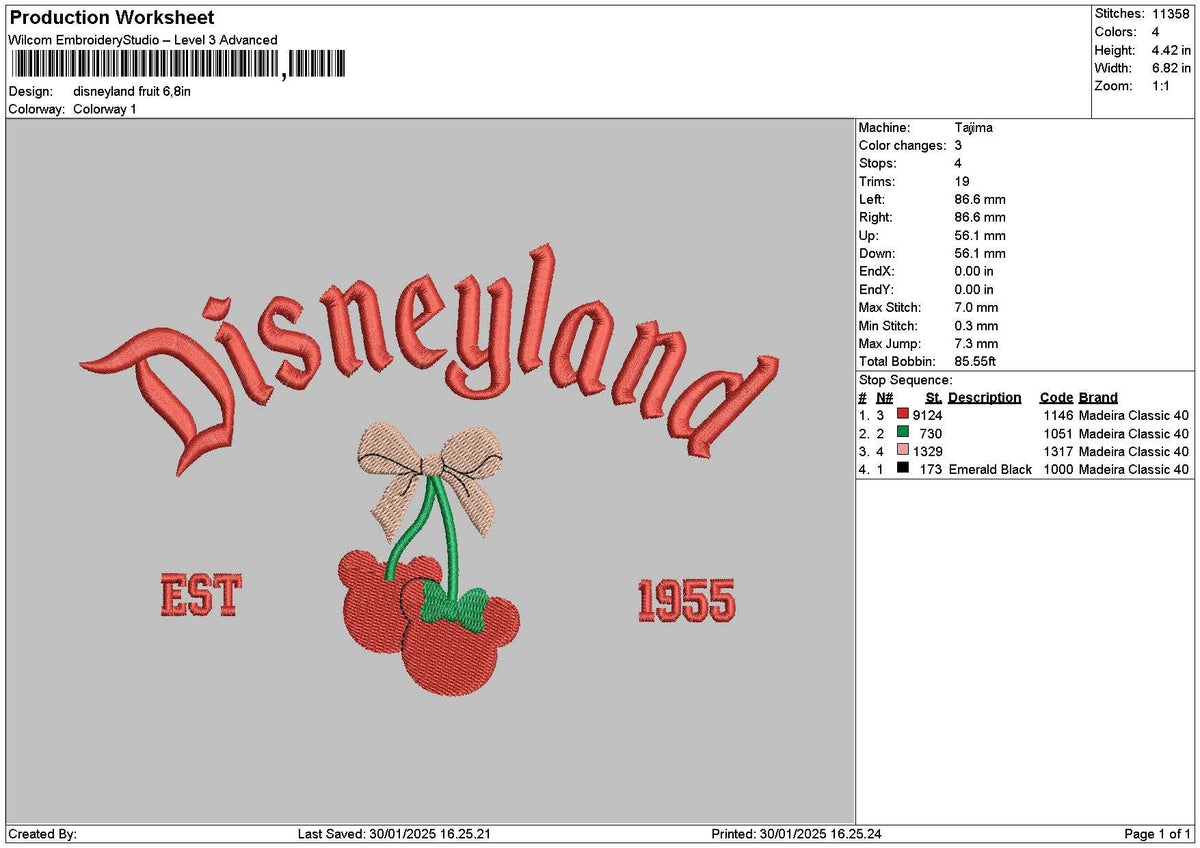Click the "Created By:" footer field

coord(42,834)
